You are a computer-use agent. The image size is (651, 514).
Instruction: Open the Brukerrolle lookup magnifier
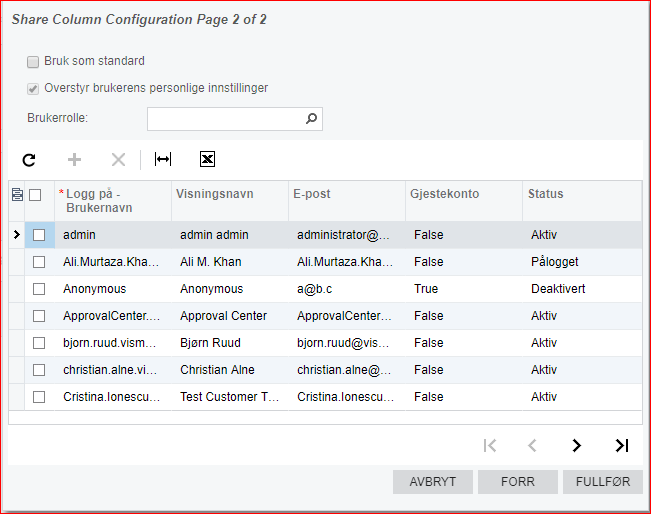coord(311,119)
